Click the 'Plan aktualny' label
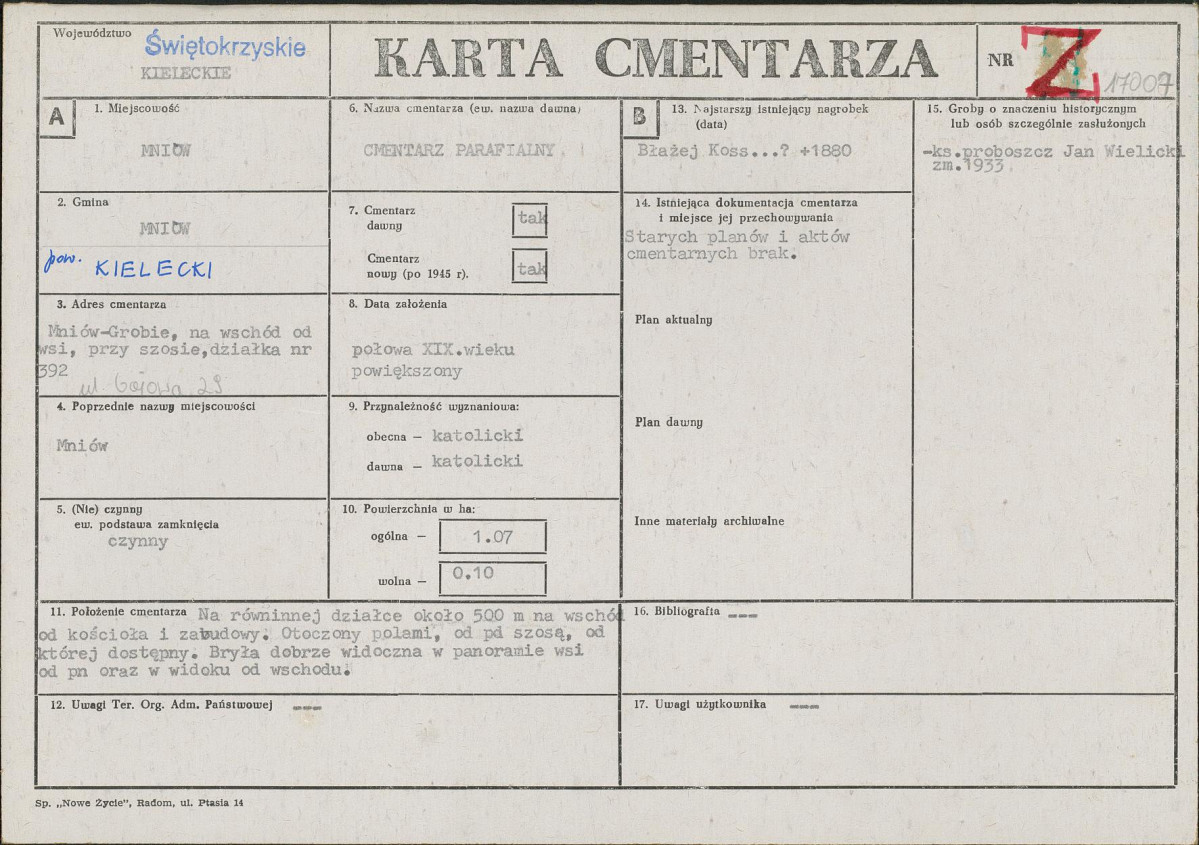Viewport: 1199px width, 845px height. pos(674,320)
